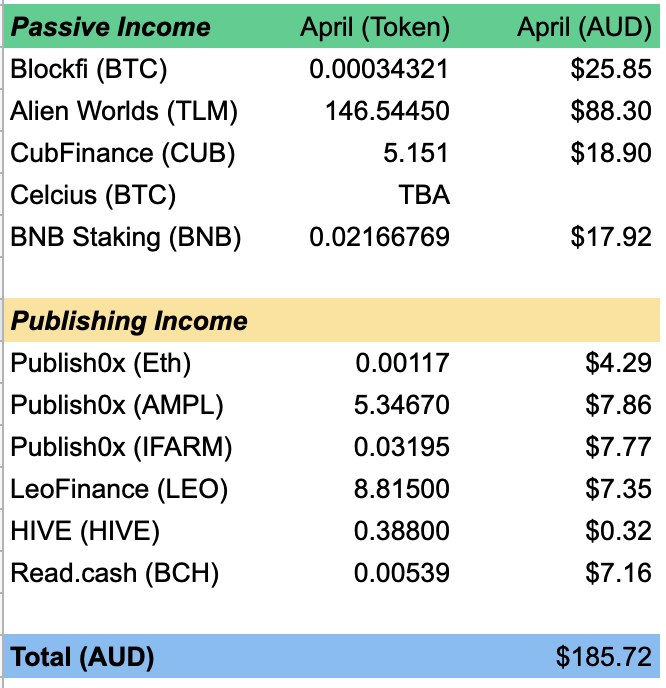Click the 'April (Token)' column header
This screenshot has width=666, height=688.
[375, 28]
